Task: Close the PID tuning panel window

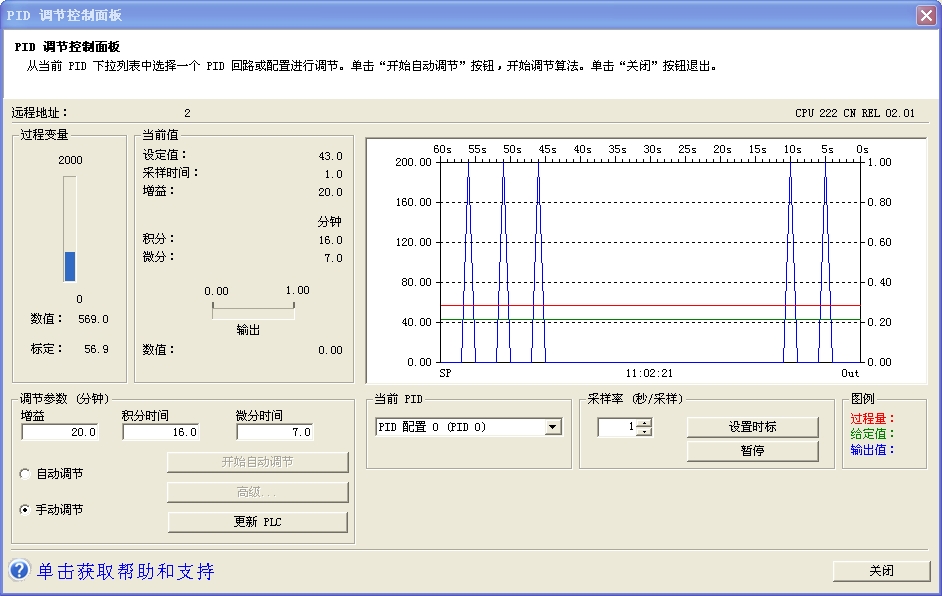Action: click(x=926, y=15)
